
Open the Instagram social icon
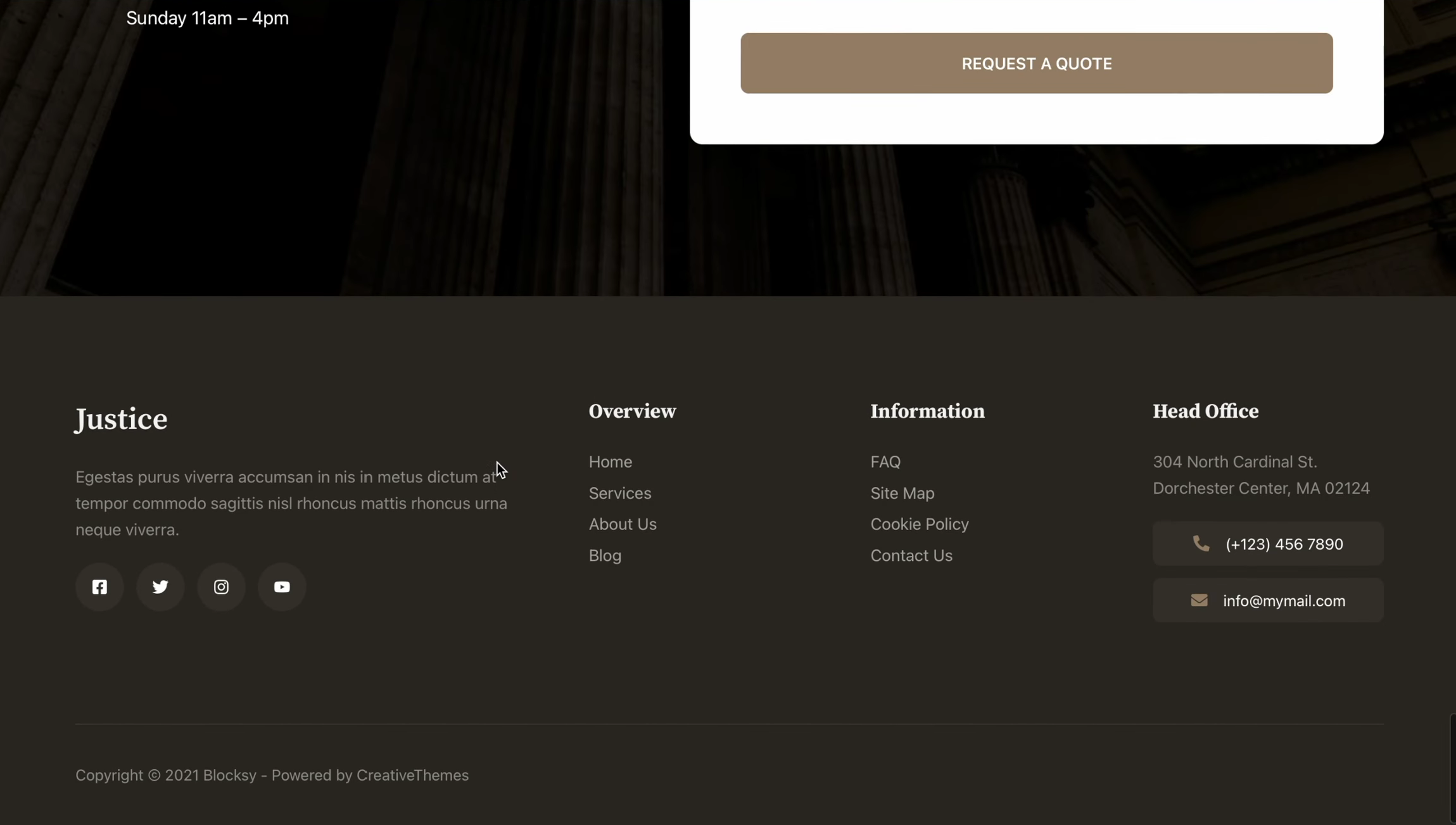click(x=220, y=586)
